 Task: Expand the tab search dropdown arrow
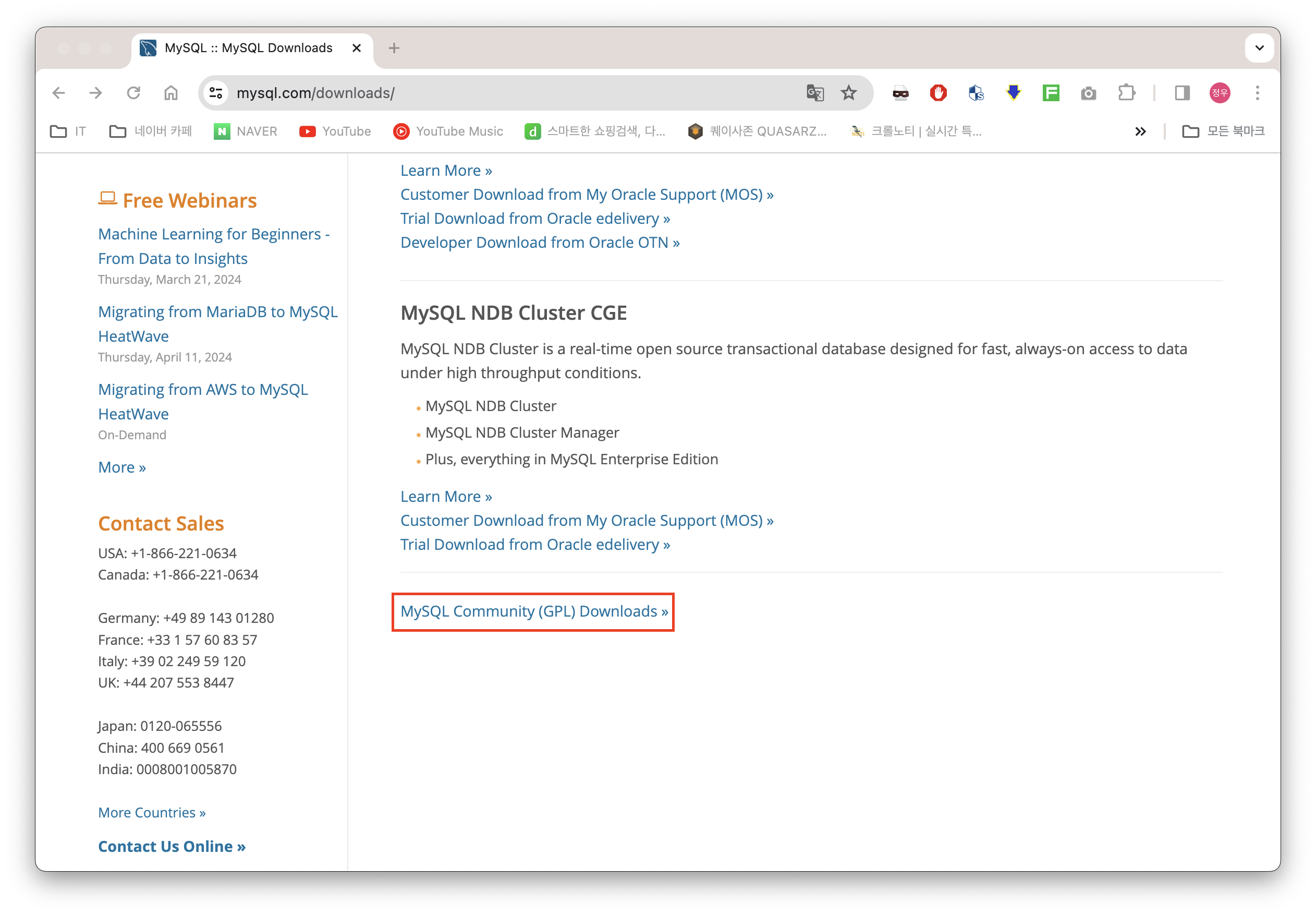pos(1259,48)
